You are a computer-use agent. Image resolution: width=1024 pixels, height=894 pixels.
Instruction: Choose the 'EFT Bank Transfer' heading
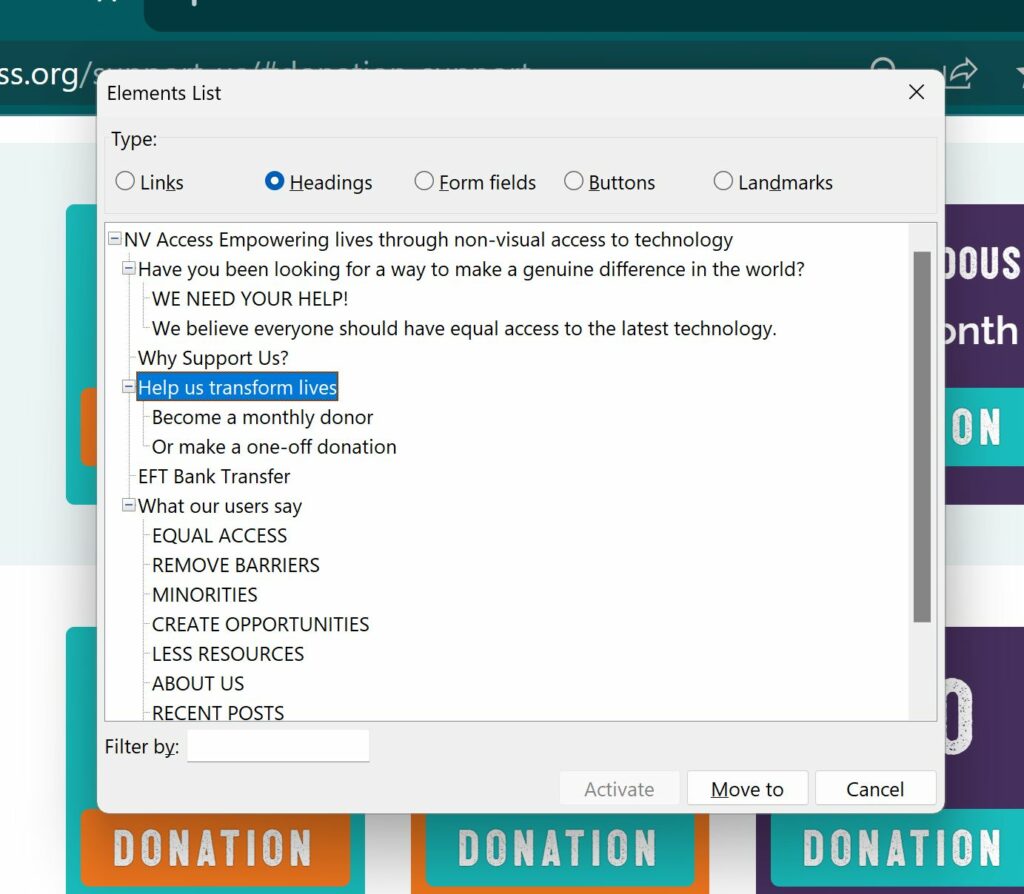click(x=214, y=477)
